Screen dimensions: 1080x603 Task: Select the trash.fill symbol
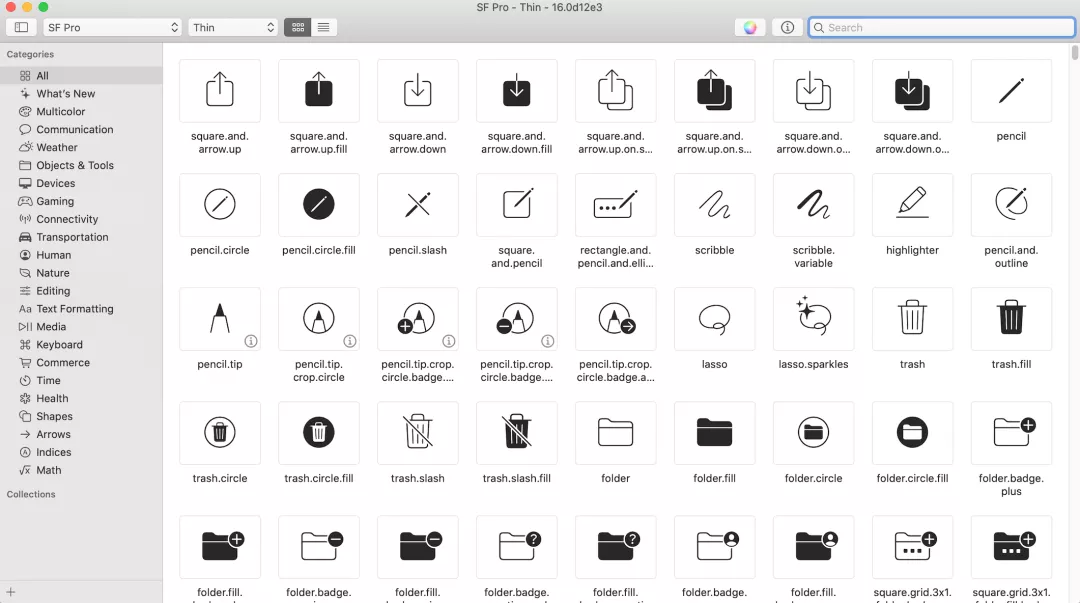coord(1011,319)
